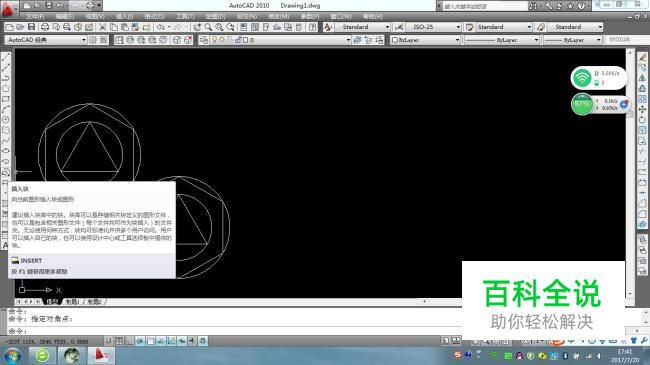Screen dimensions: 650x365
Task: Click the Undo arrow icon
Action: [x=161, y=27]
